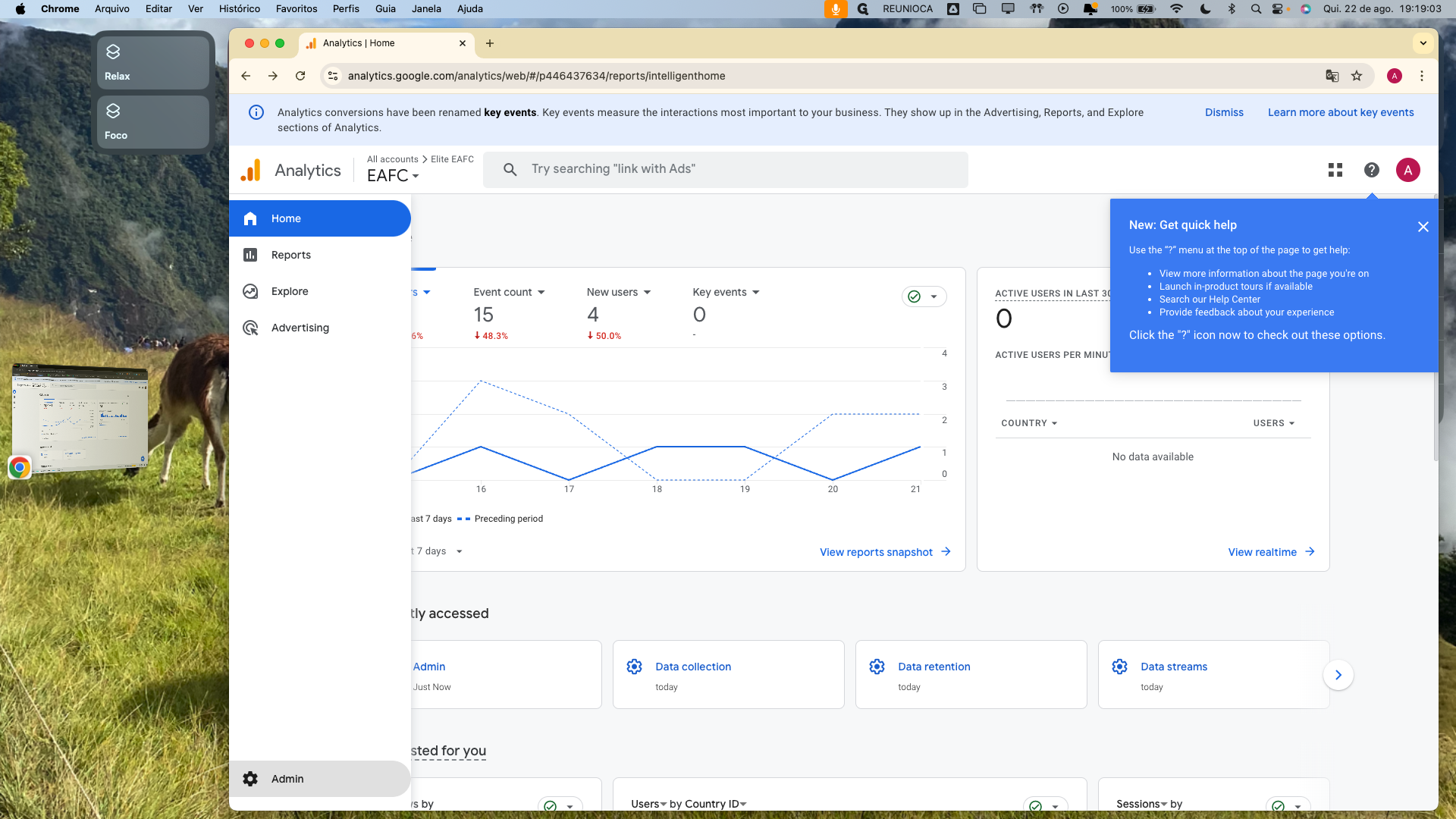The image size is (1456, 819).
Task: Open the Reports section icon
Action: pos(250,255)
